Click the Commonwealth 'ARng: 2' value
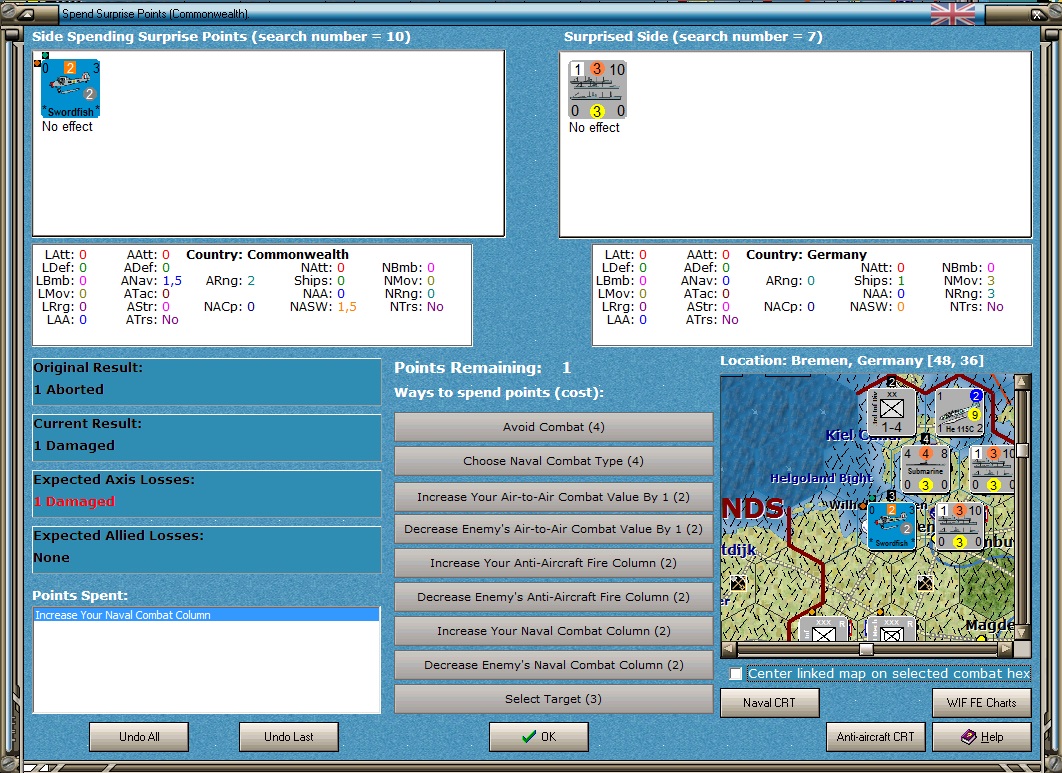The height and width of the screenshot is (773, 1062). [251, 280]
